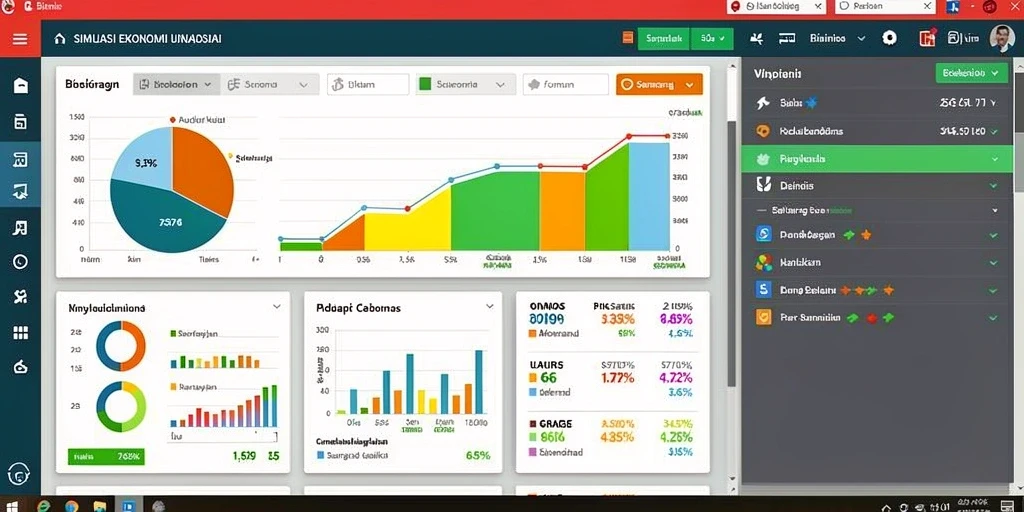Click the home icon in the left sidebar
The height and width of the screenshot is (512, 1024).
pyautogui.click(x=20, y=86)
